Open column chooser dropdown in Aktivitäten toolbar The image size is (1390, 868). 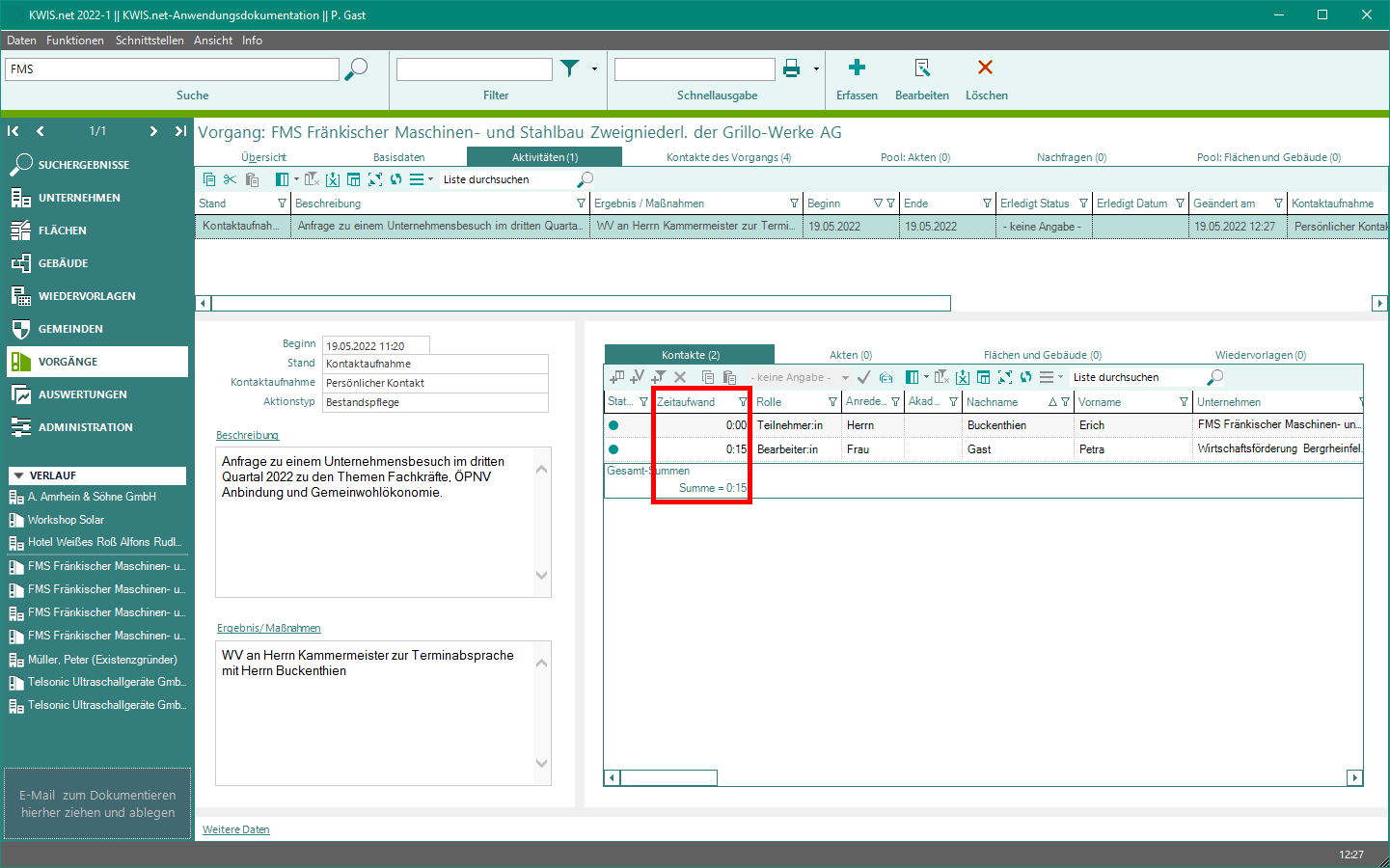pyautogui.click(x=296, y=179)
